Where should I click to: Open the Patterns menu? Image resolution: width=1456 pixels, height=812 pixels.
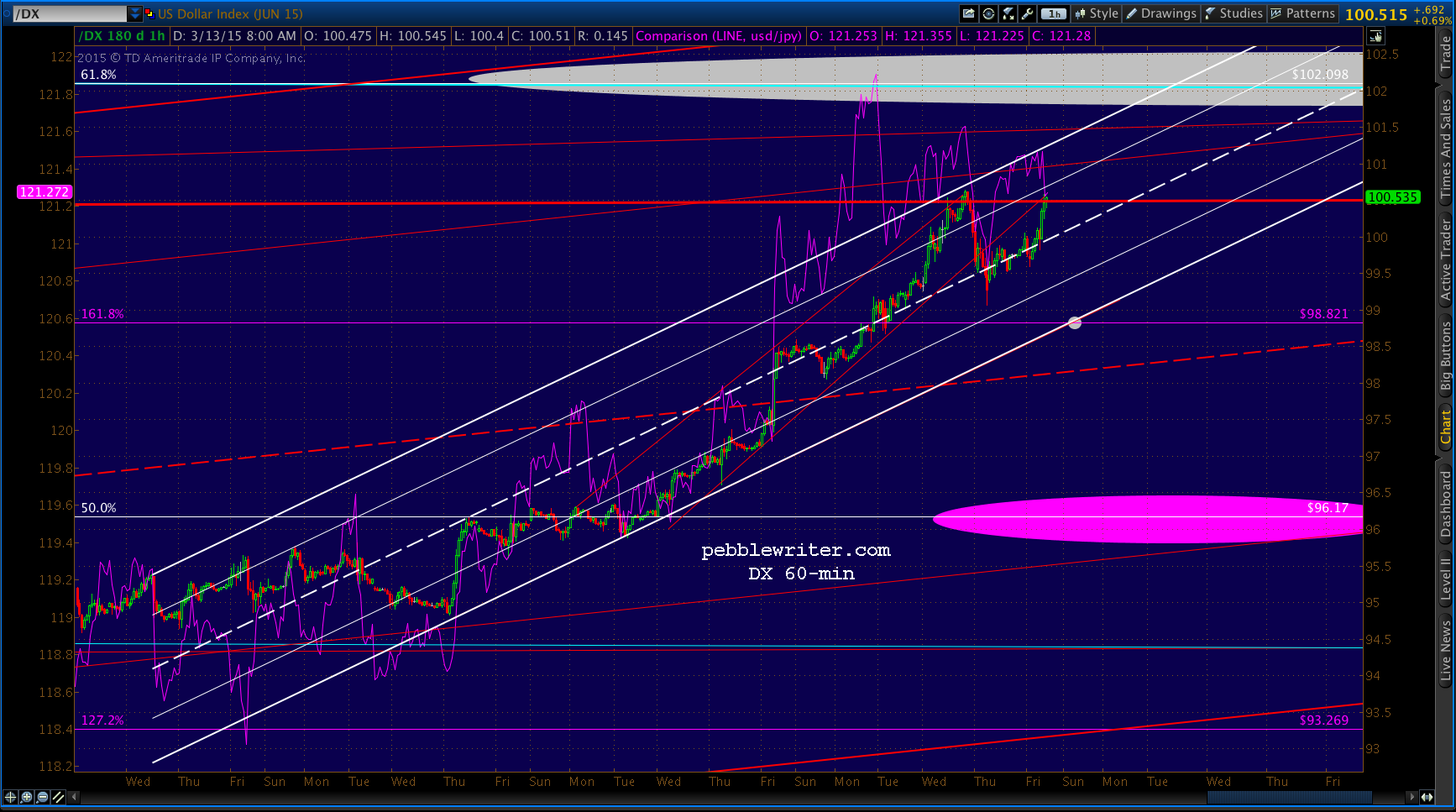tap(1303, 13)
